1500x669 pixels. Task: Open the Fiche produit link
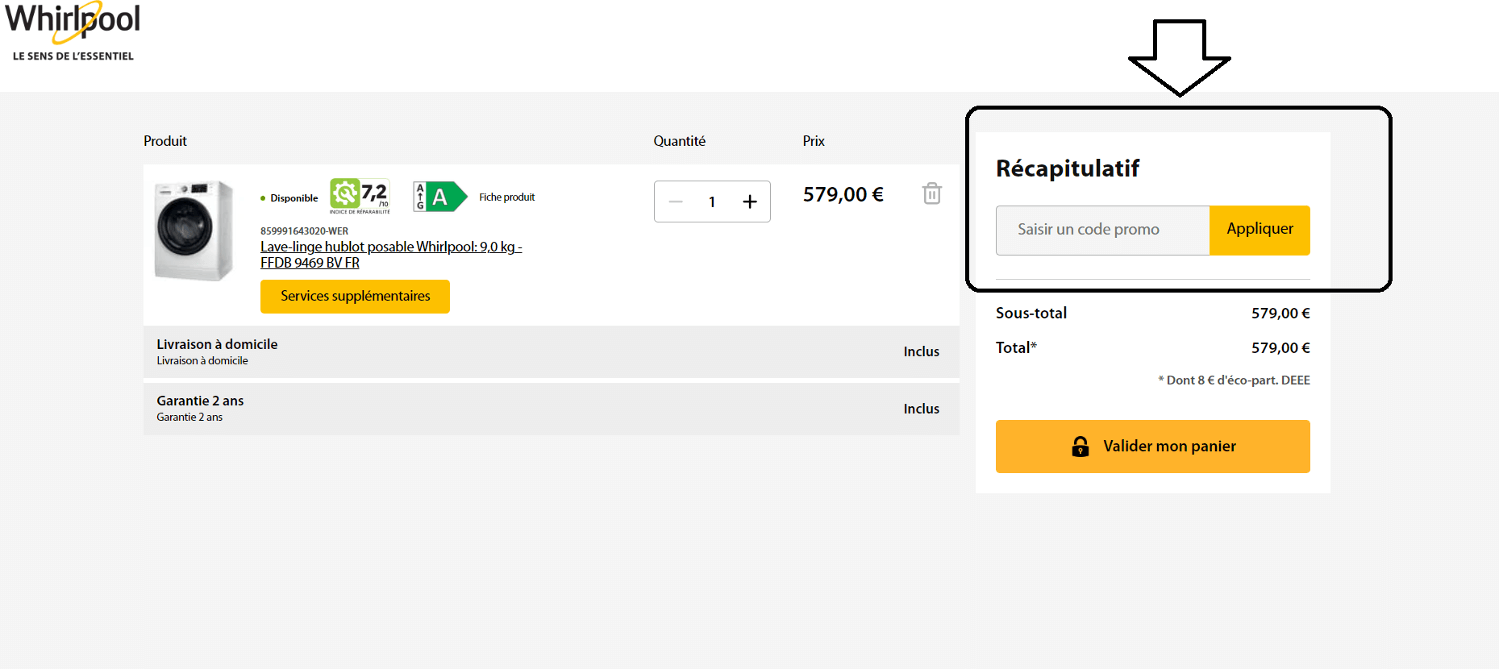pyautogui.click(x=507, y=197)
